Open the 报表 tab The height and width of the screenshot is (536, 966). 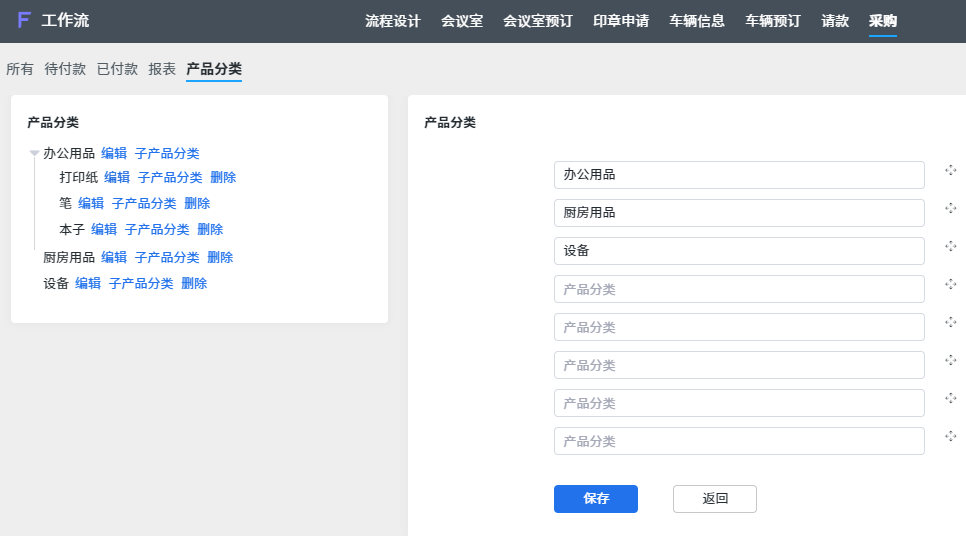click(162, 69)
